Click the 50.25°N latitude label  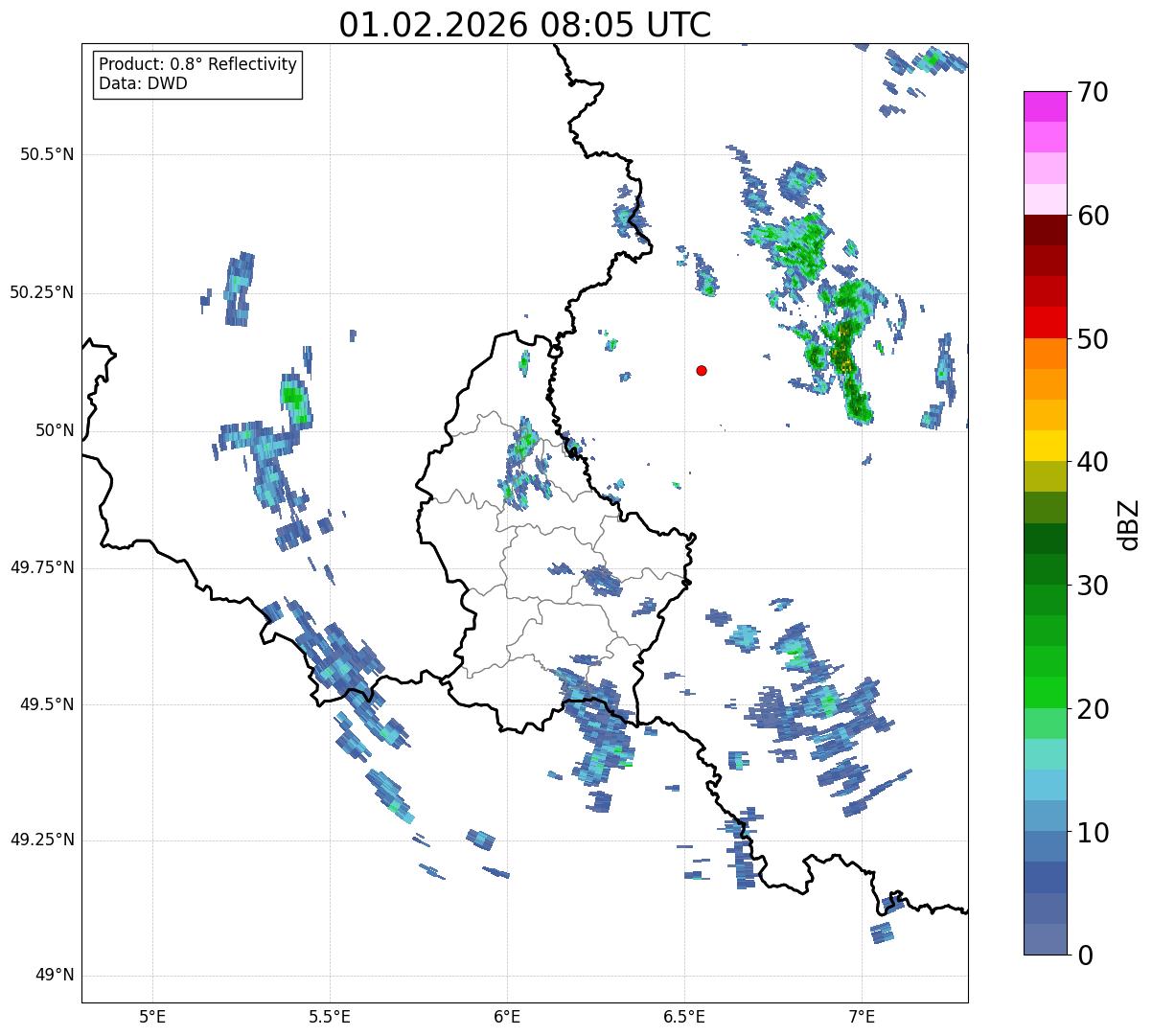click(x=41, y=292)
